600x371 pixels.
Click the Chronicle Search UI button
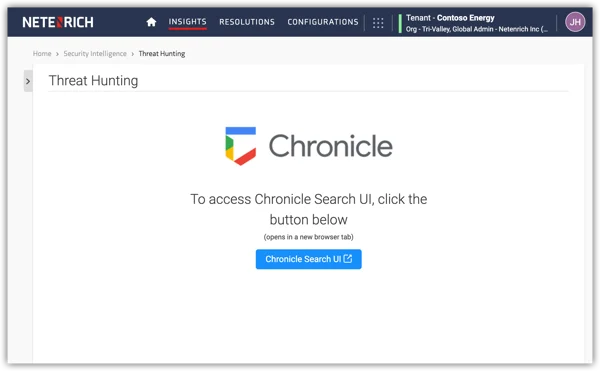click(x=308, y=259)
